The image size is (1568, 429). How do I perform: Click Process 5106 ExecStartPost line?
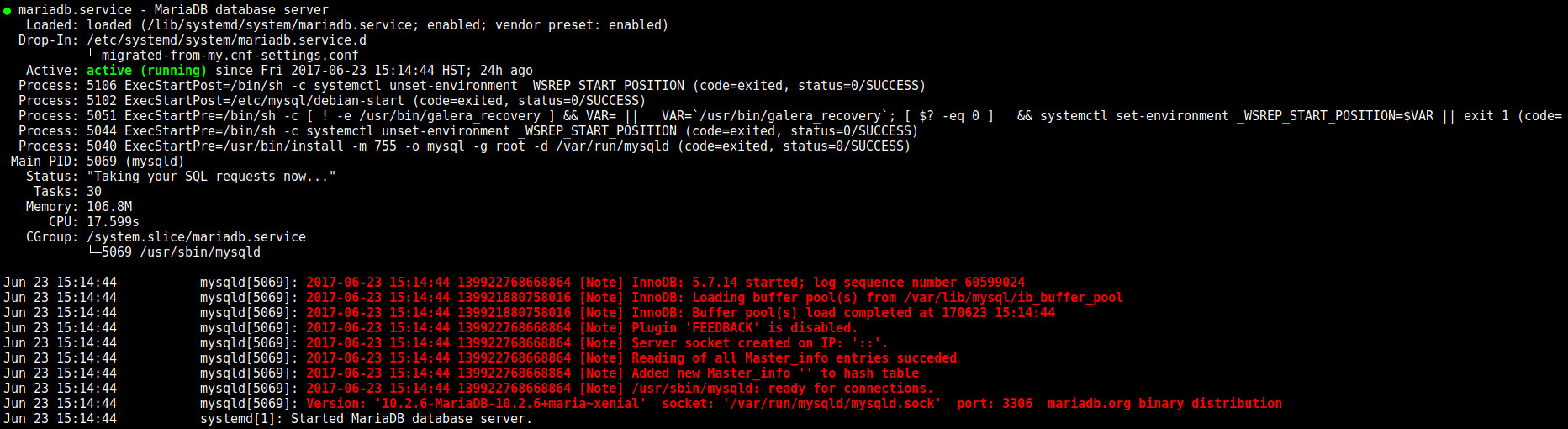point(472,86)
